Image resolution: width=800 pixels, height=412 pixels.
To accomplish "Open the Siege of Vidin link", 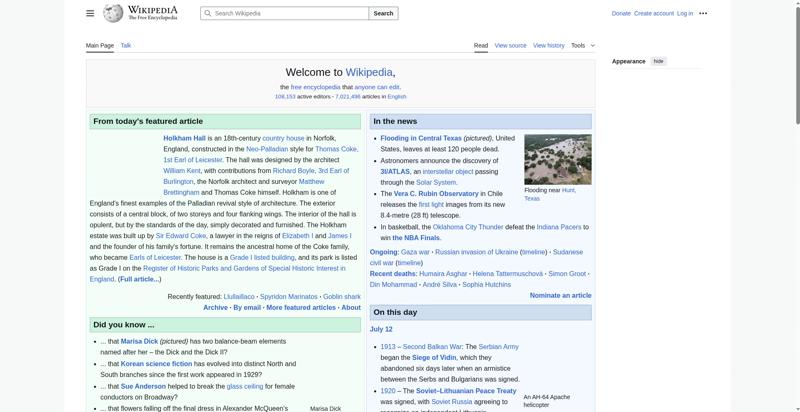I will [434, 357].
